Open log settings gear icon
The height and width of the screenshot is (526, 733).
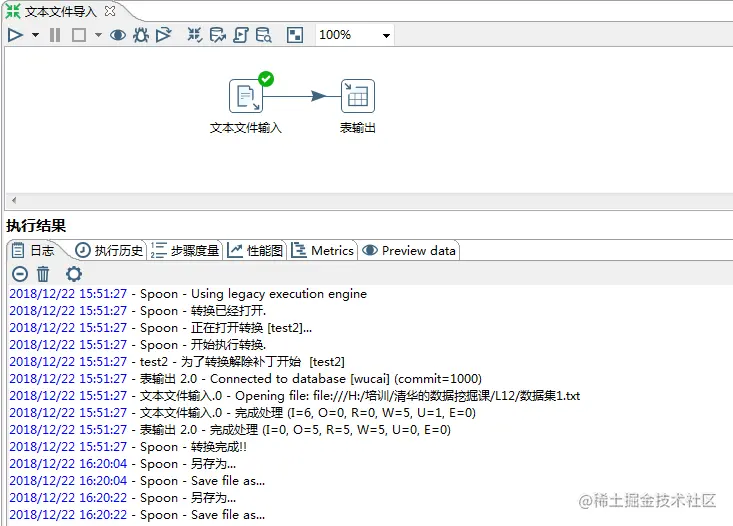(74, 274)
